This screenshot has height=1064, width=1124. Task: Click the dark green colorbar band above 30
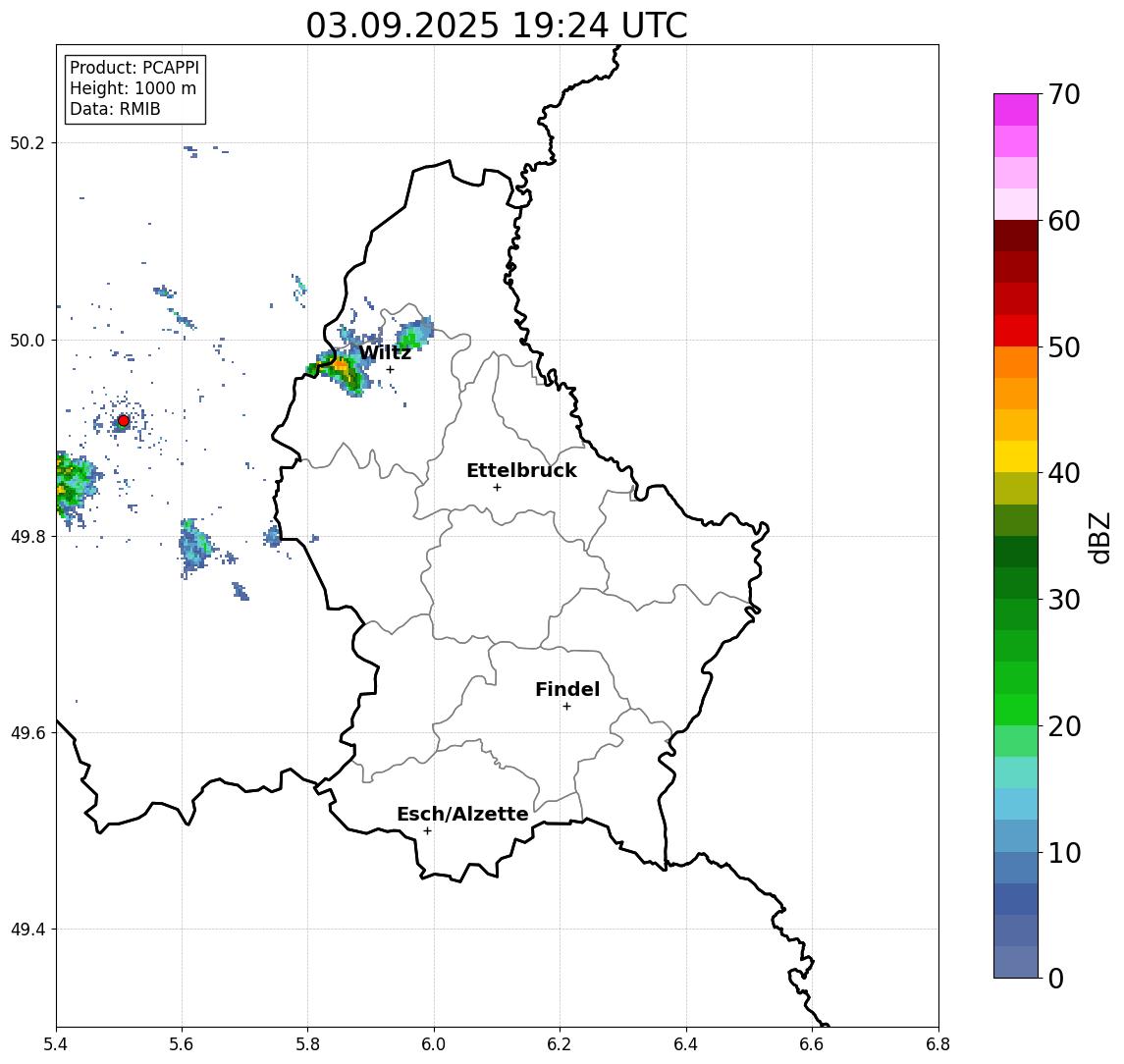(x=1016, y=583)
